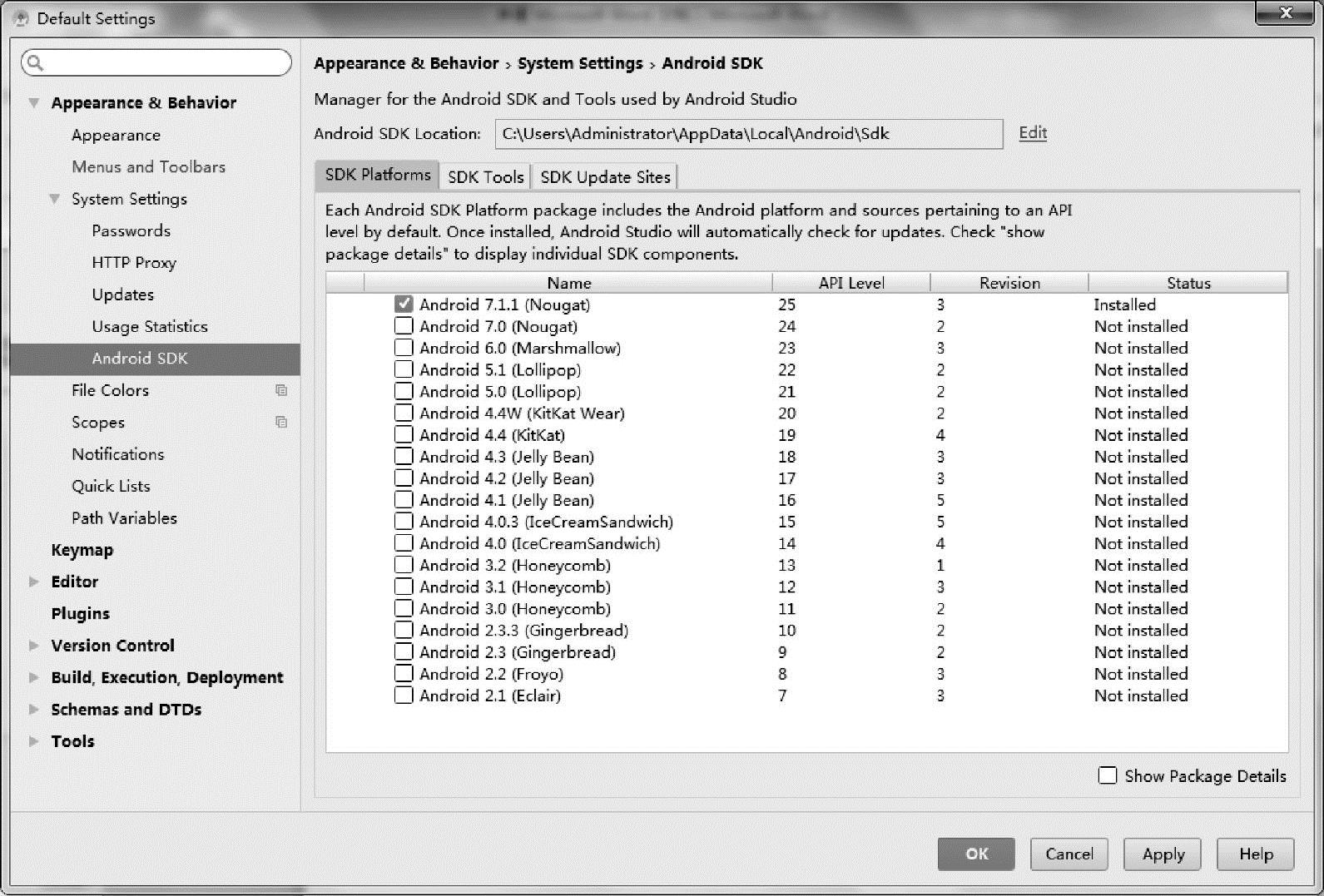Select HTTP Proxy settings

click(134, 262)
